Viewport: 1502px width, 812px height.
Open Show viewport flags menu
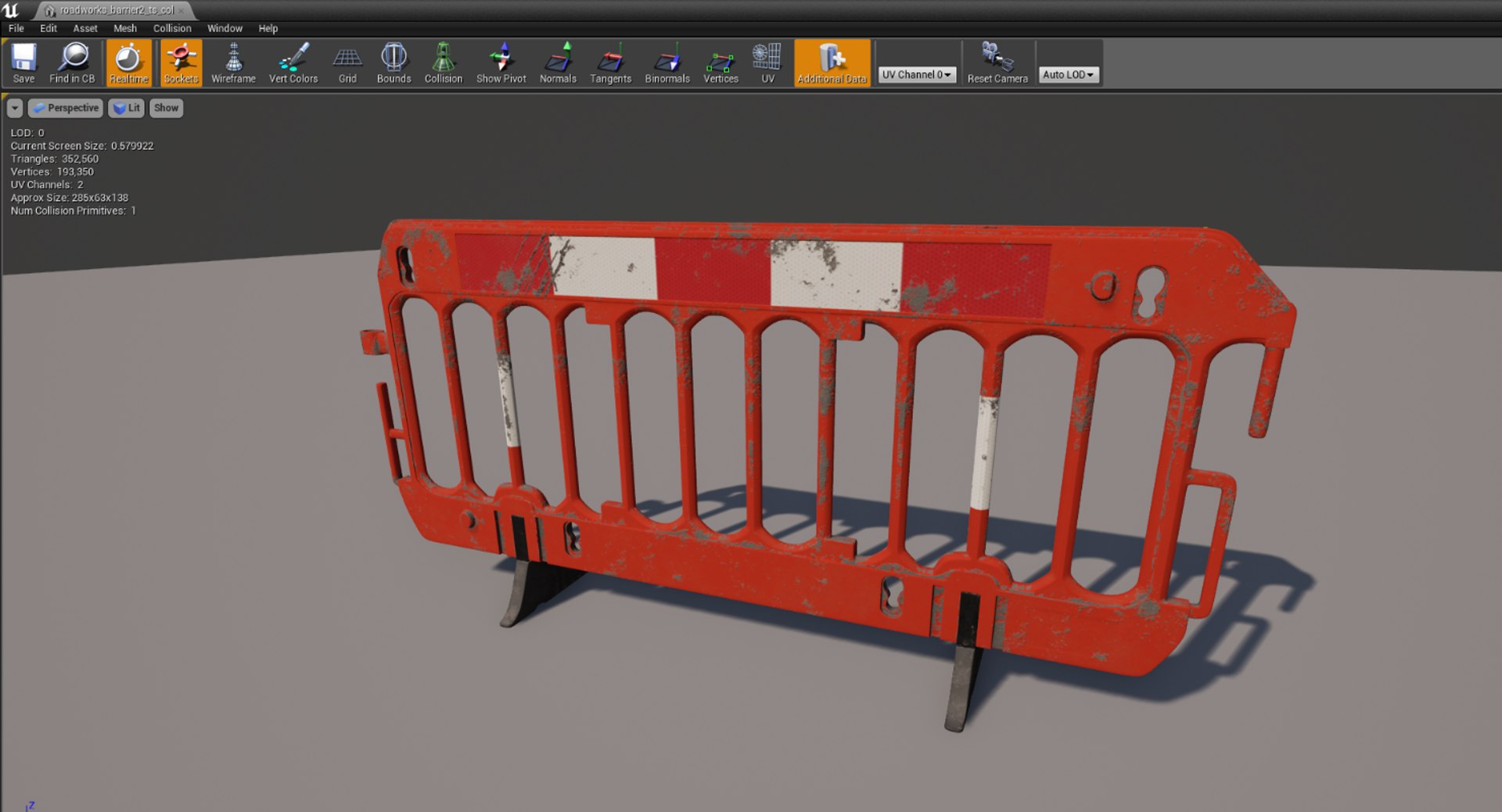point(166,108)
